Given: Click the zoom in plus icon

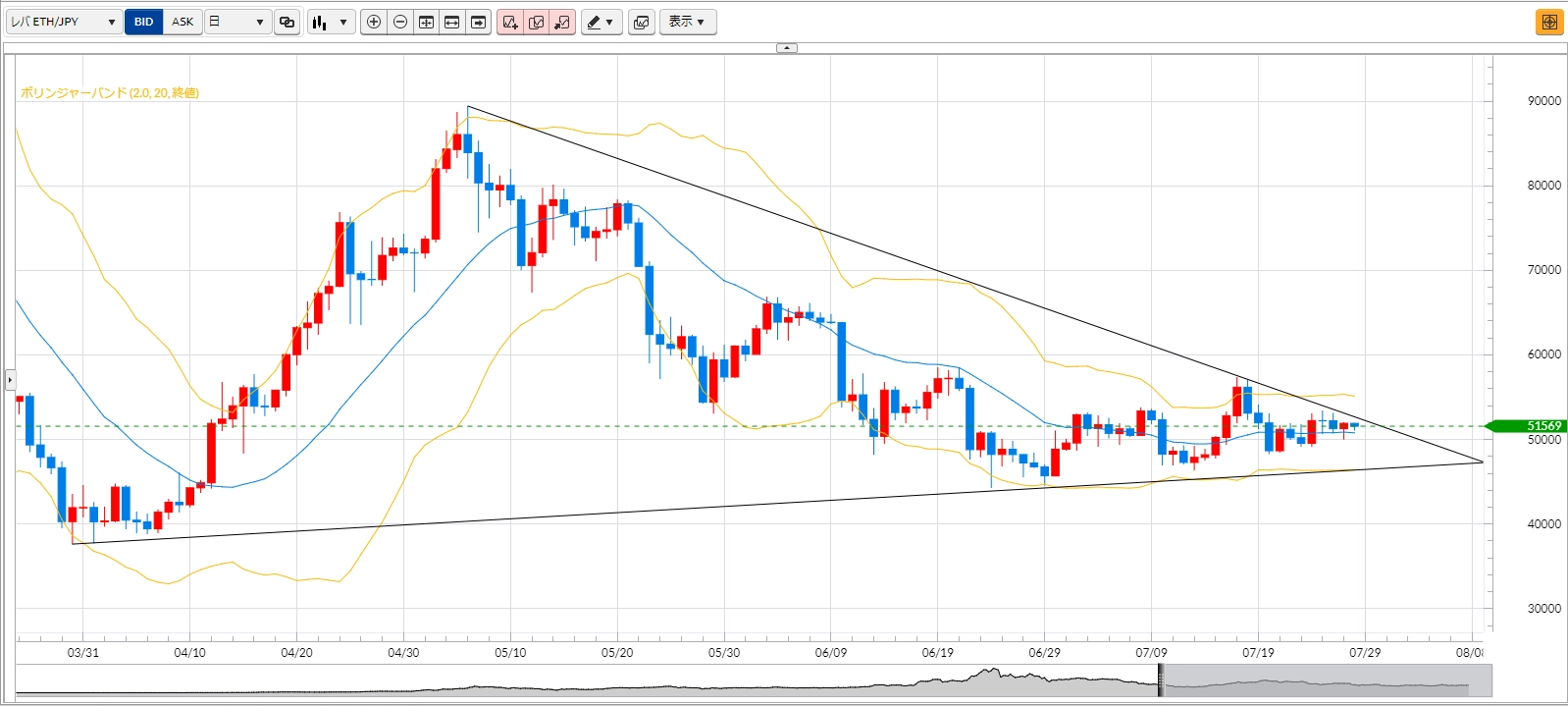Looking at the screenshot, I should click(374, 22).
